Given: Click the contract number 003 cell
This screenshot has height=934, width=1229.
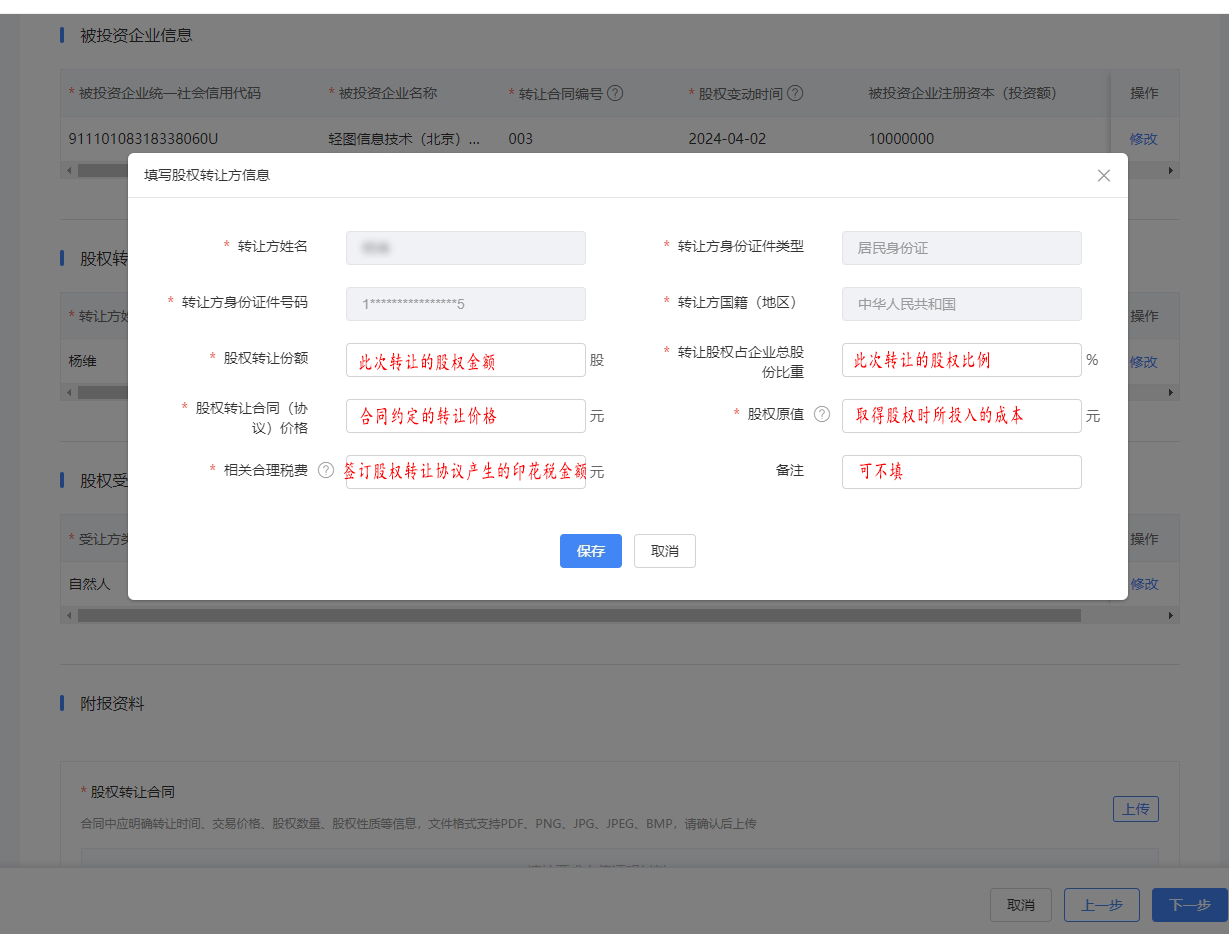Looking at the screenshot, I should [521, 139].
